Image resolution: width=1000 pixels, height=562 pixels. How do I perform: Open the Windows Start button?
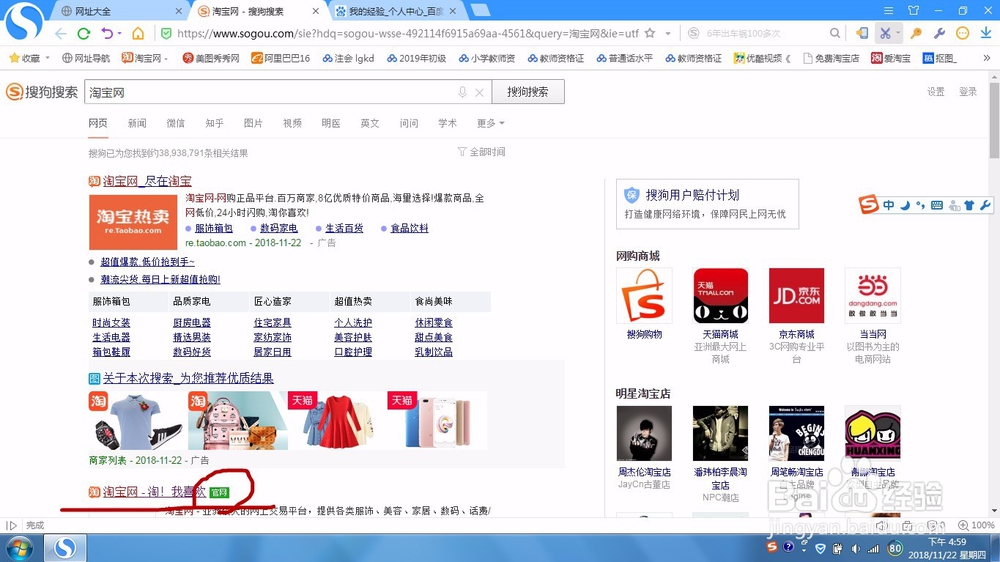tap(18, 548)
